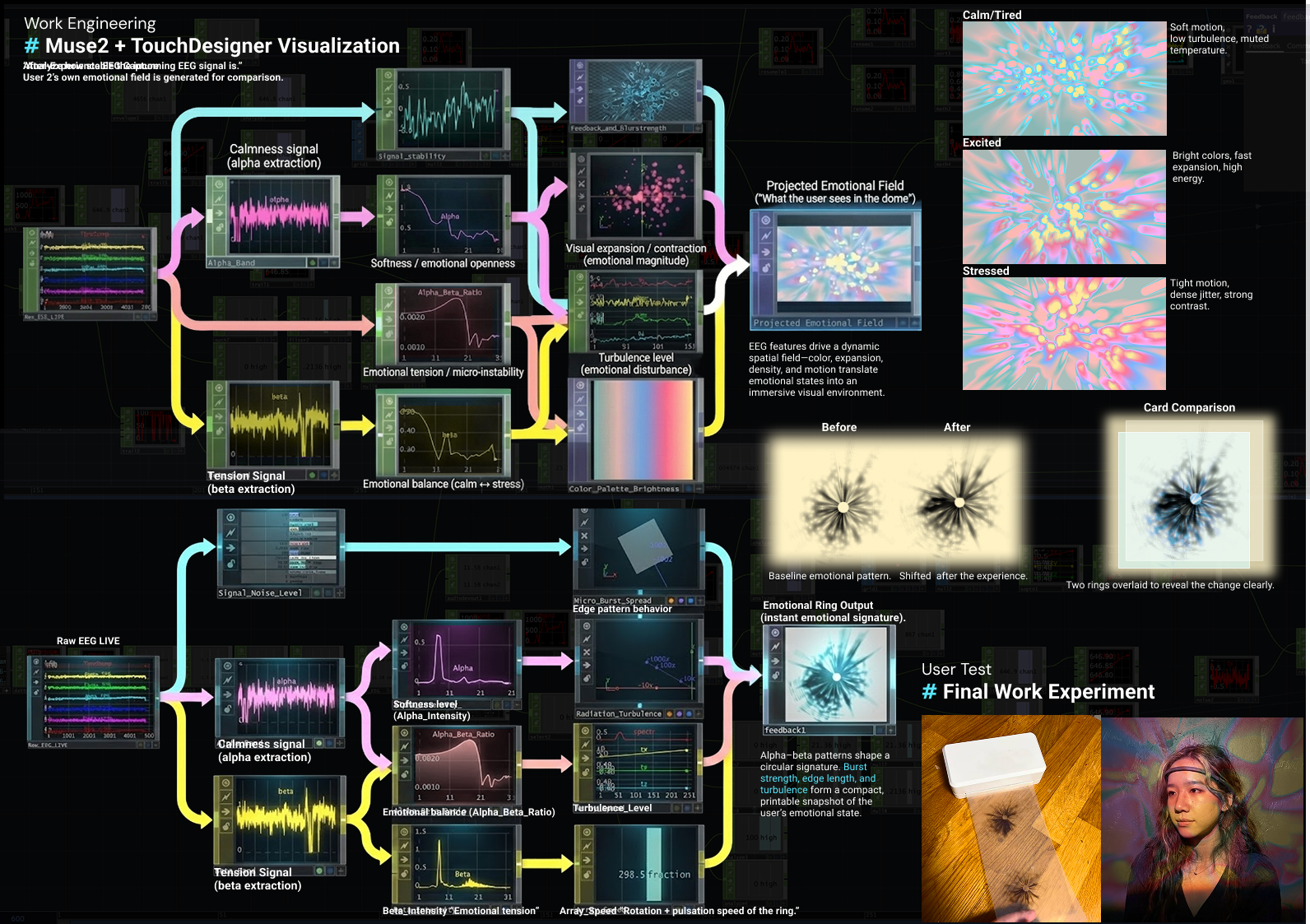Open the Excited visualization thumbnail

1064,207
